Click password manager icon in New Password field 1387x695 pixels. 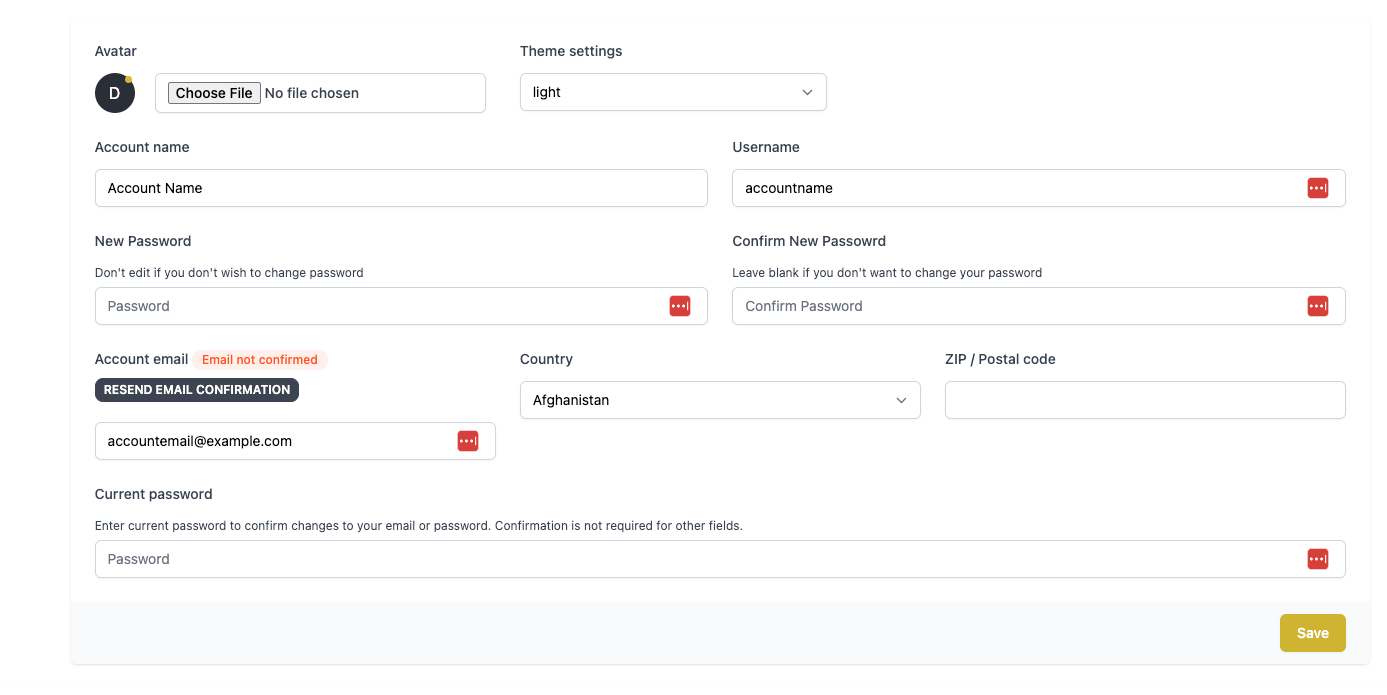[680, 306]
